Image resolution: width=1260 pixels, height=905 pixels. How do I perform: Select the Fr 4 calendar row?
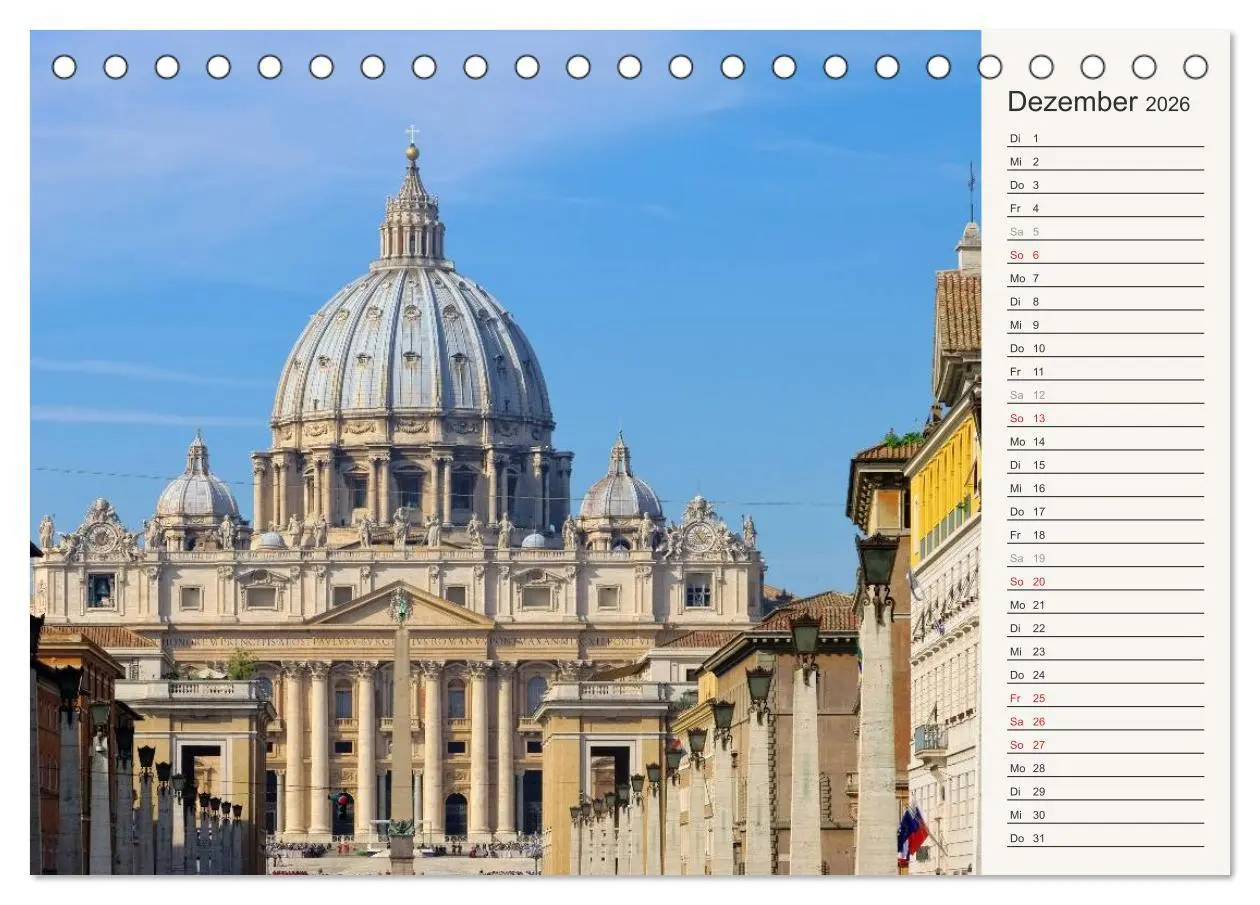[x=1105, y=208]
